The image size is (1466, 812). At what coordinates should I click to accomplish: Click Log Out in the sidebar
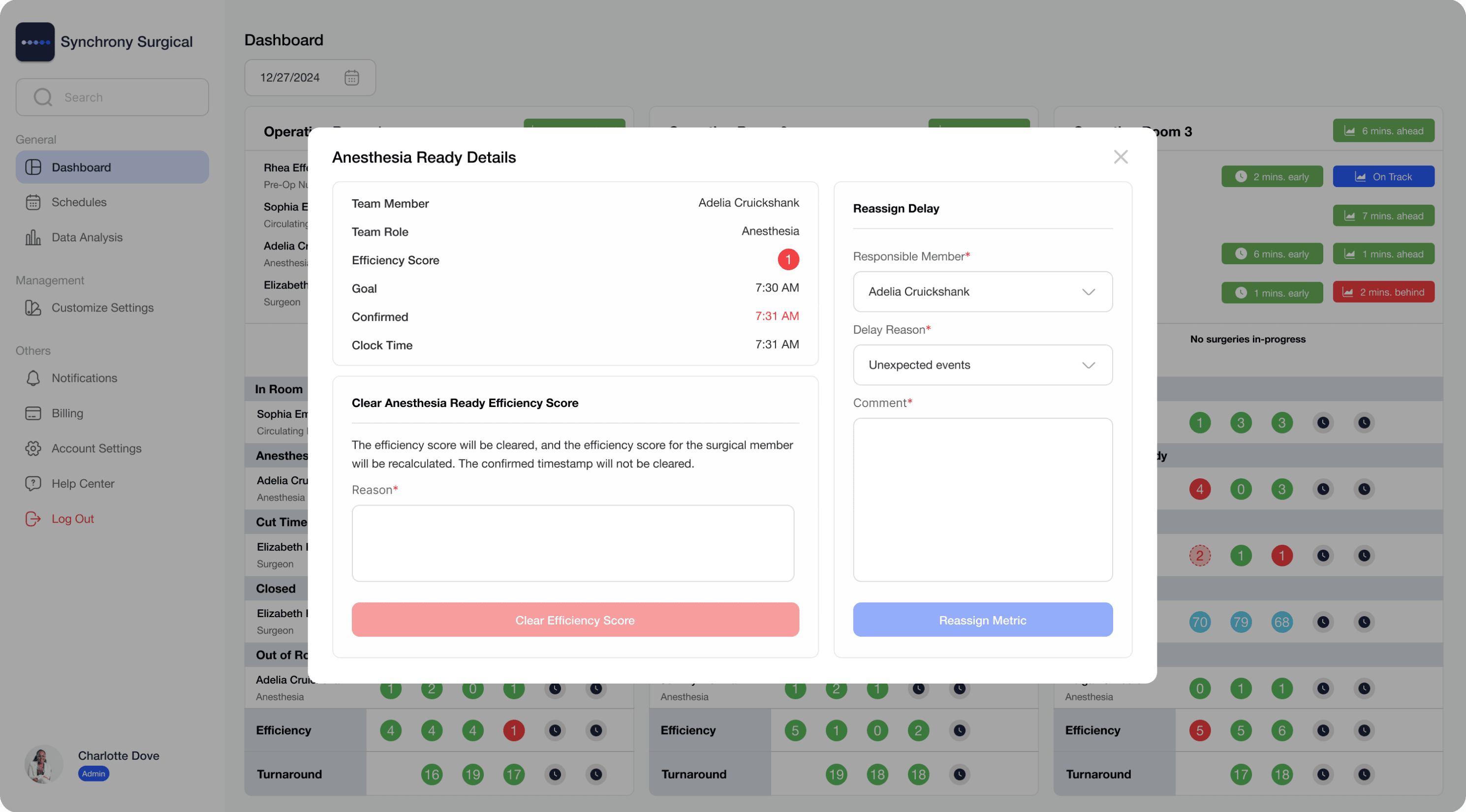tap(72, 519)
